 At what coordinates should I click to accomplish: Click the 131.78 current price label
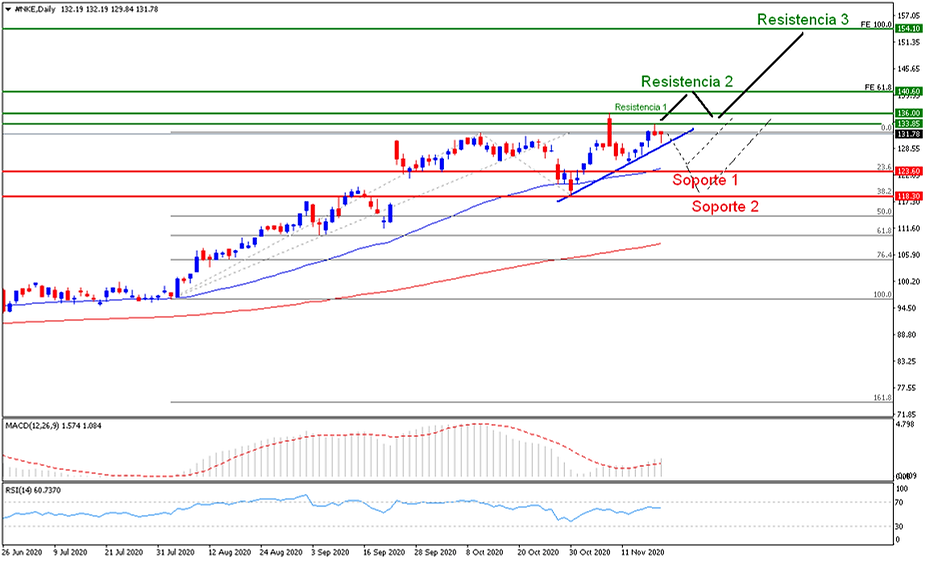point(908,134)
